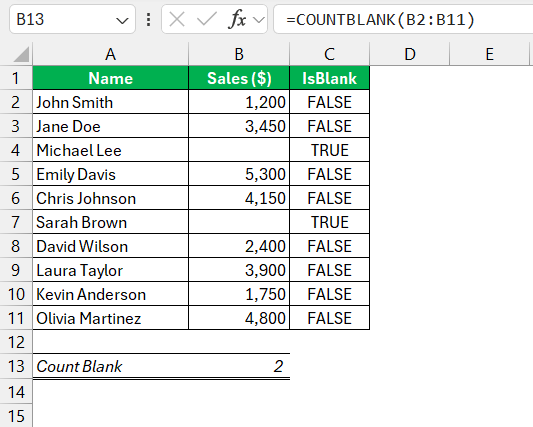Select column B header
This screenshot has height=427, width=533.
point(239,54)
